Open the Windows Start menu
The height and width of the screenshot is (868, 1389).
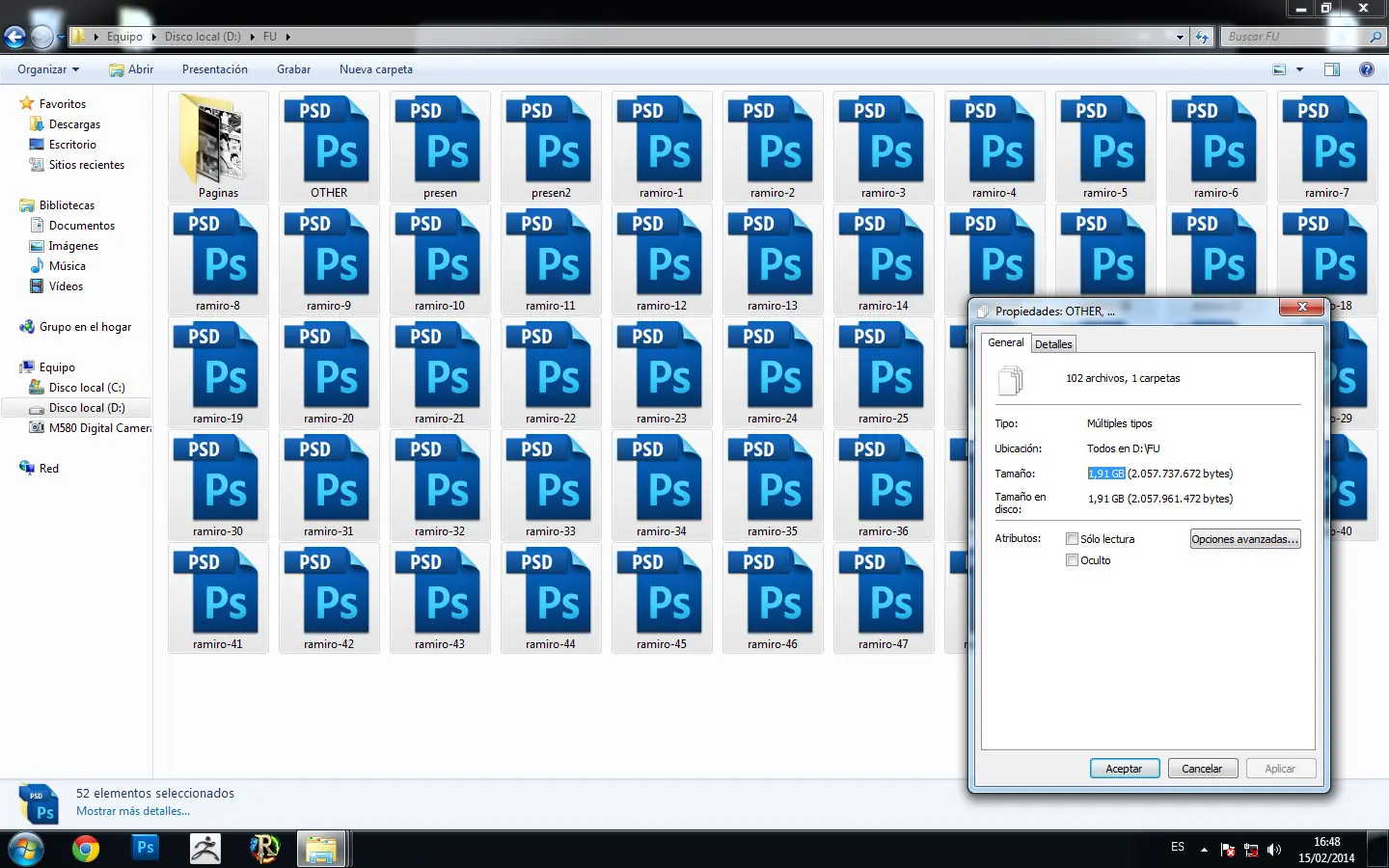[26, 849]
